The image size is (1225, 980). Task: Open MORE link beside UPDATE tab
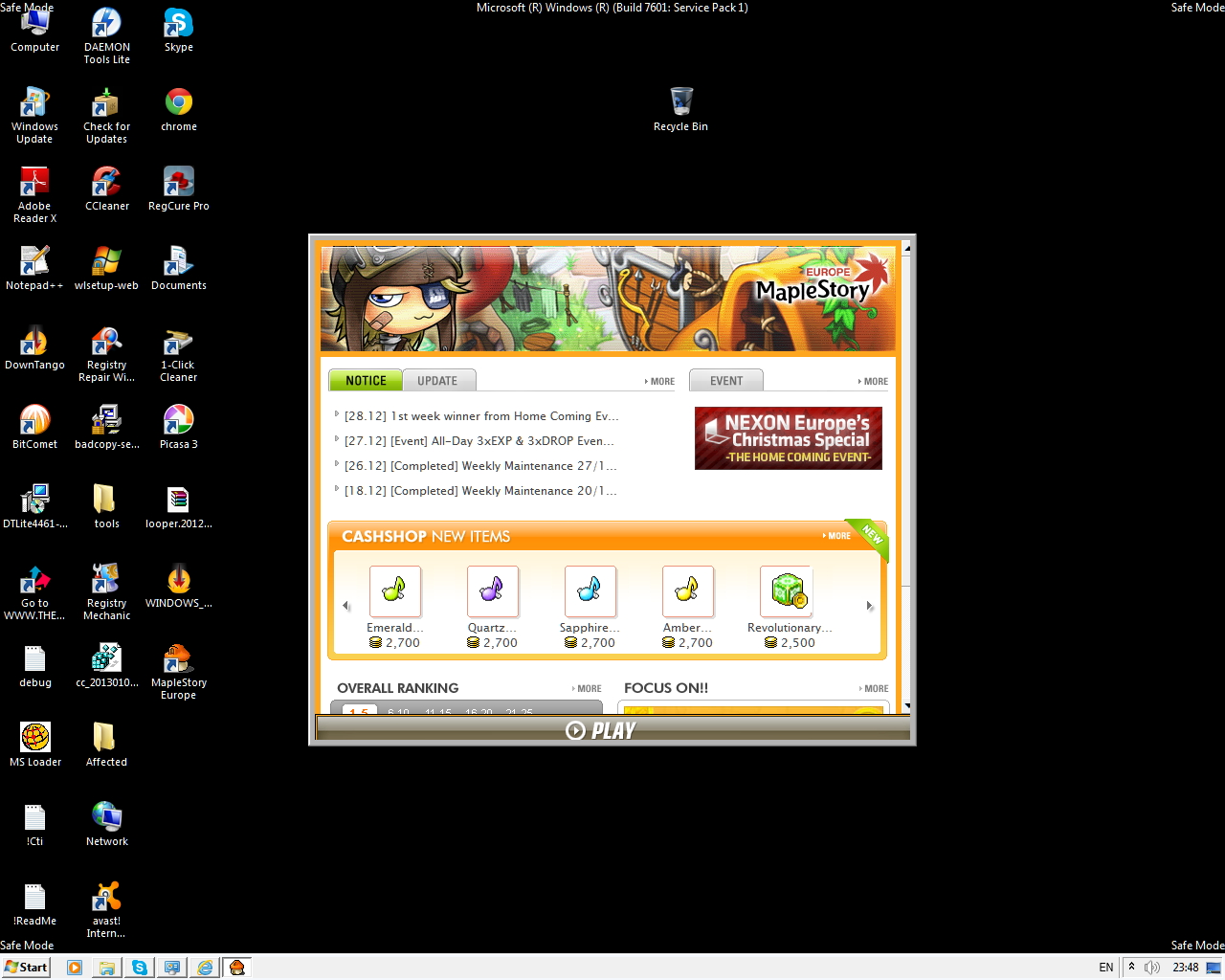659,381
